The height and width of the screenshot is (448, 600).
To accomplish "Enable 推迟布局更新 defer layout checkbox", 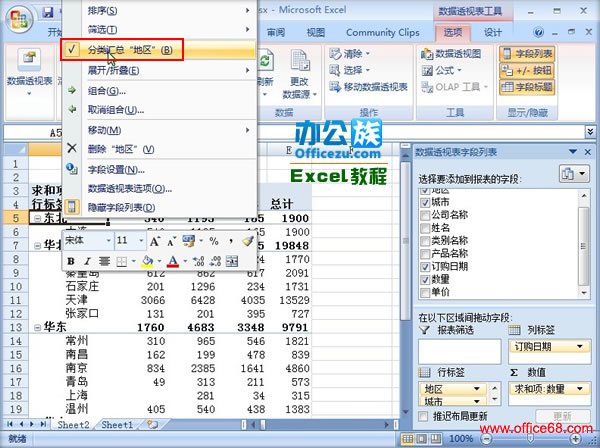I will tap(423, 416).
